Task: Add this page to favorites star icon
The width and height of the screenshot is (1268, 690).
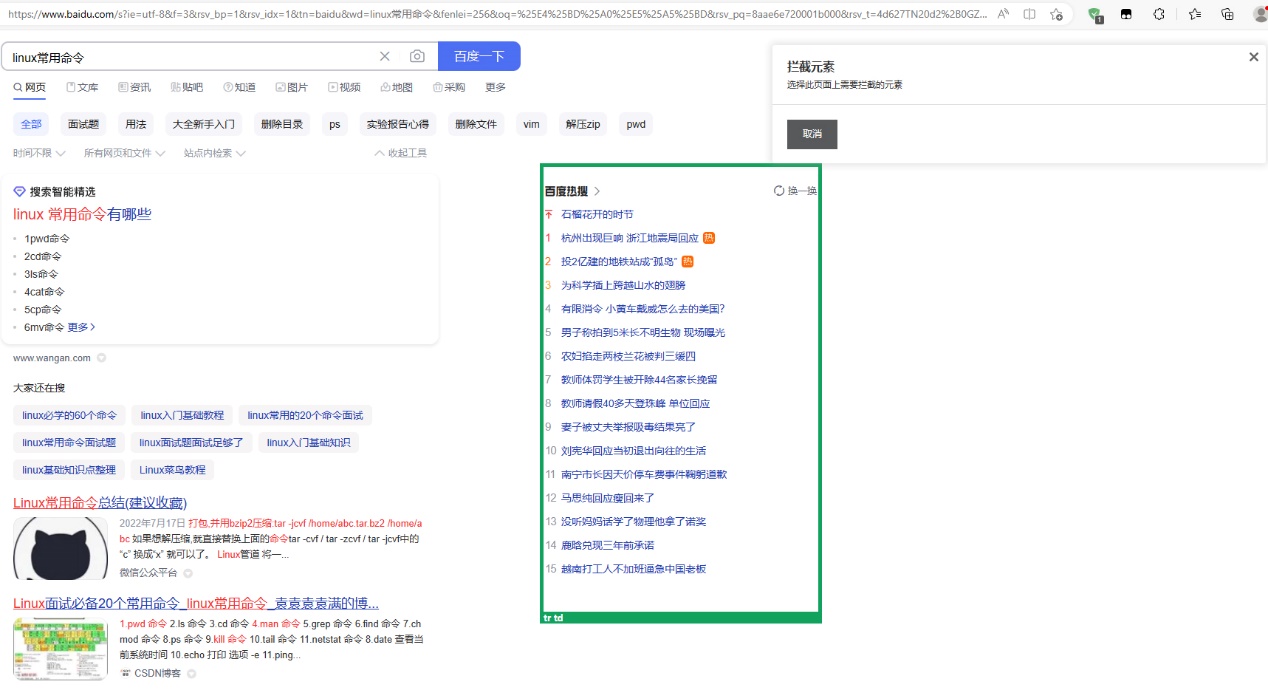Action: pyautogui.click(x=1056, y=14)
